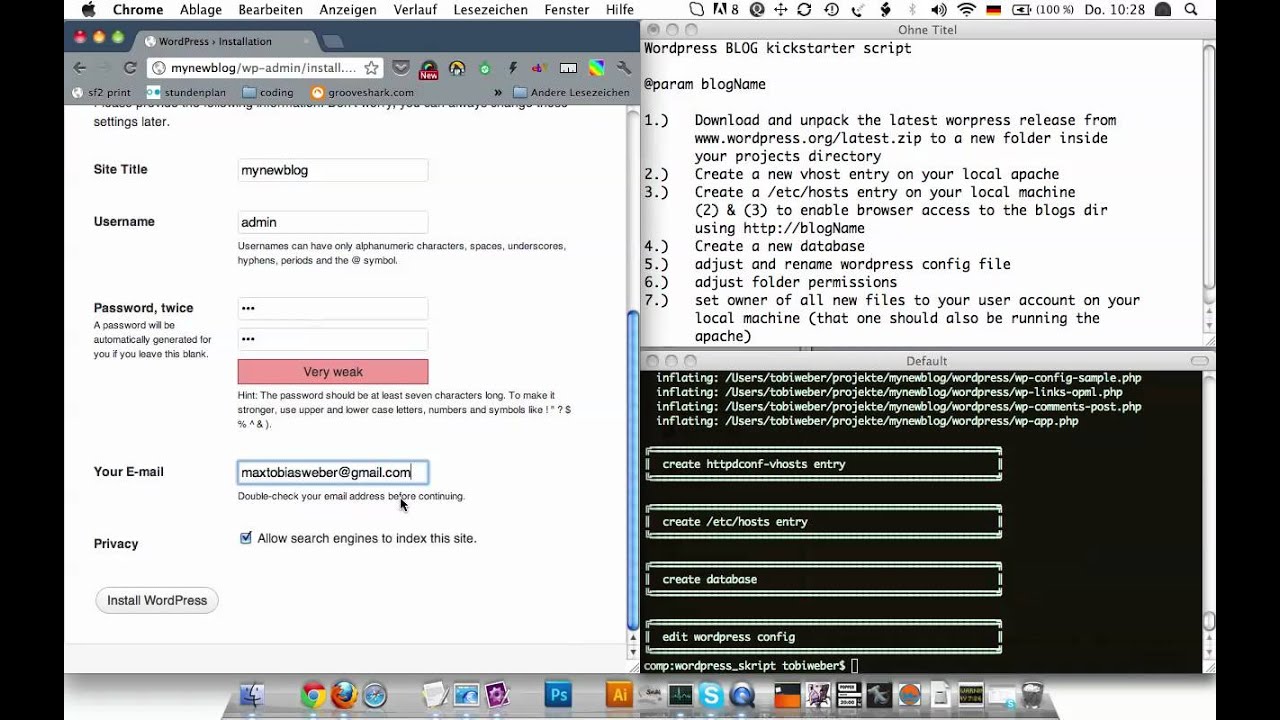Viewport: 1280px width, 720px height.
Task: Click the Very weak strength indicator
Action: (x=333, y=372)
